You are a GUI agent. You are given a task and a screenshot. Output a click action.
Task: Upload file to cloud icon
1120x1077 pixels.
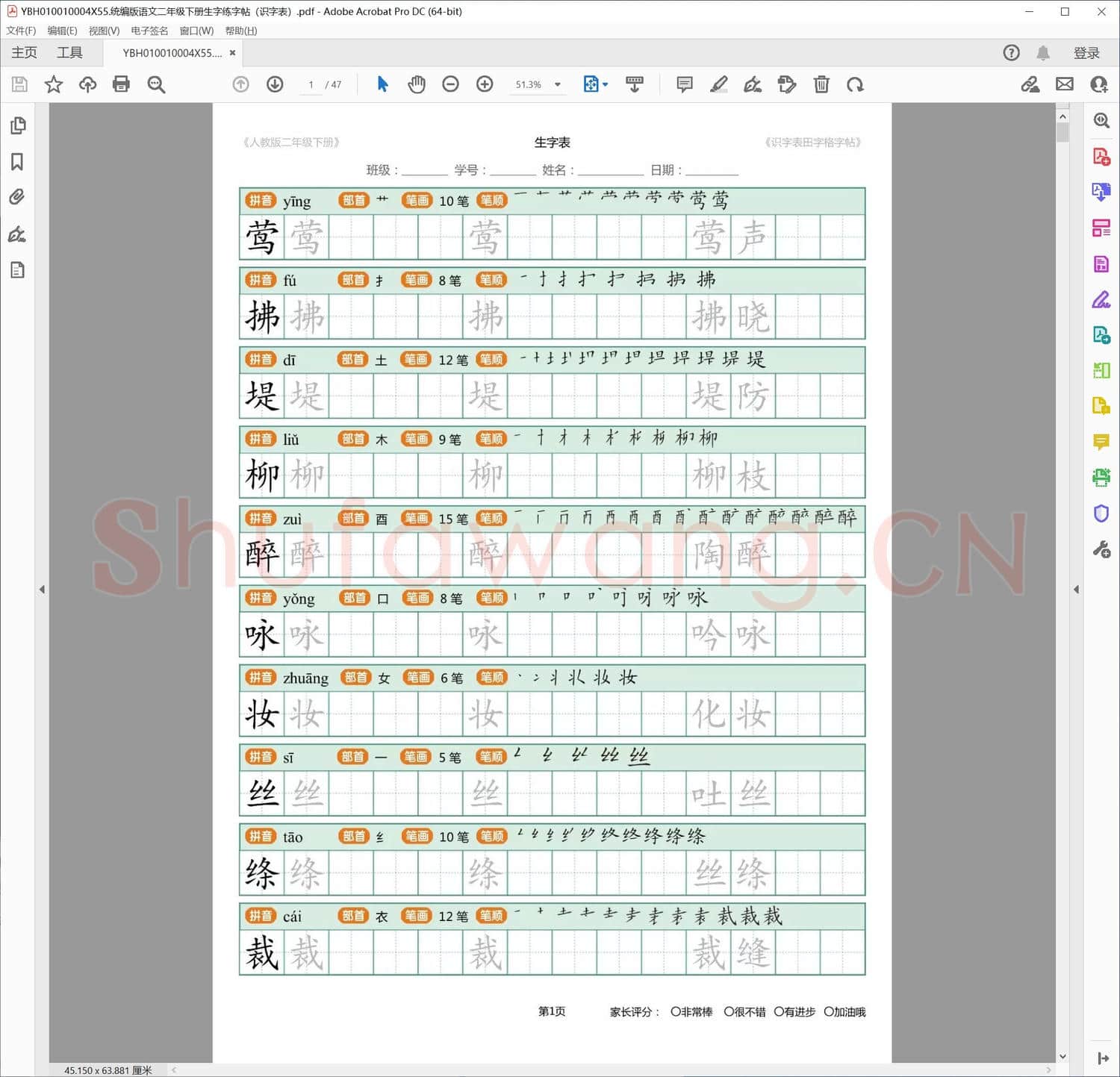point(88,84)
